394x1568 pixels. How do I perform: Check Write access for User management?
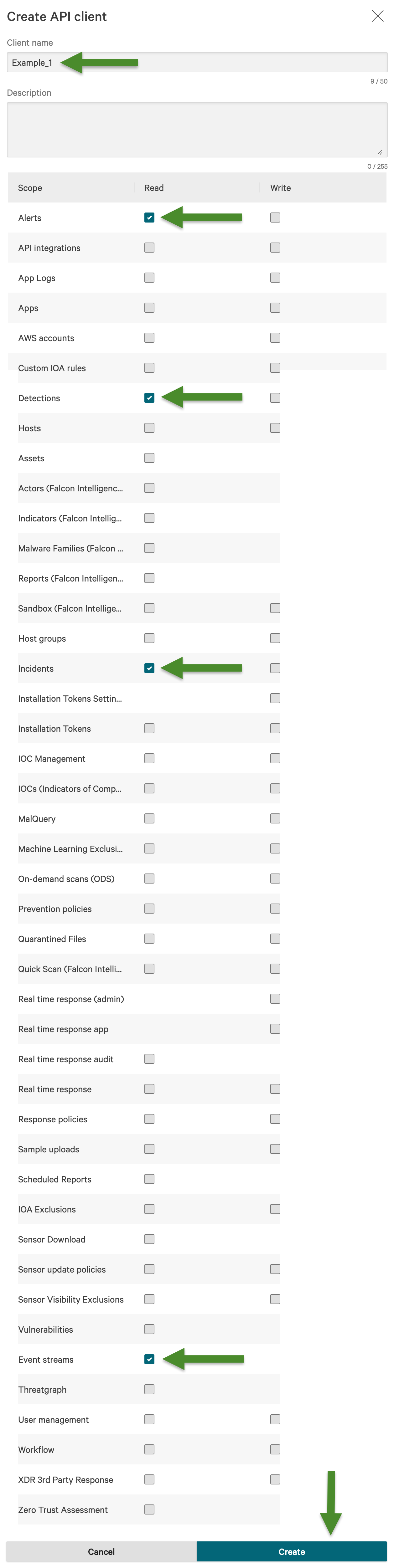(x=275, y=1419)
